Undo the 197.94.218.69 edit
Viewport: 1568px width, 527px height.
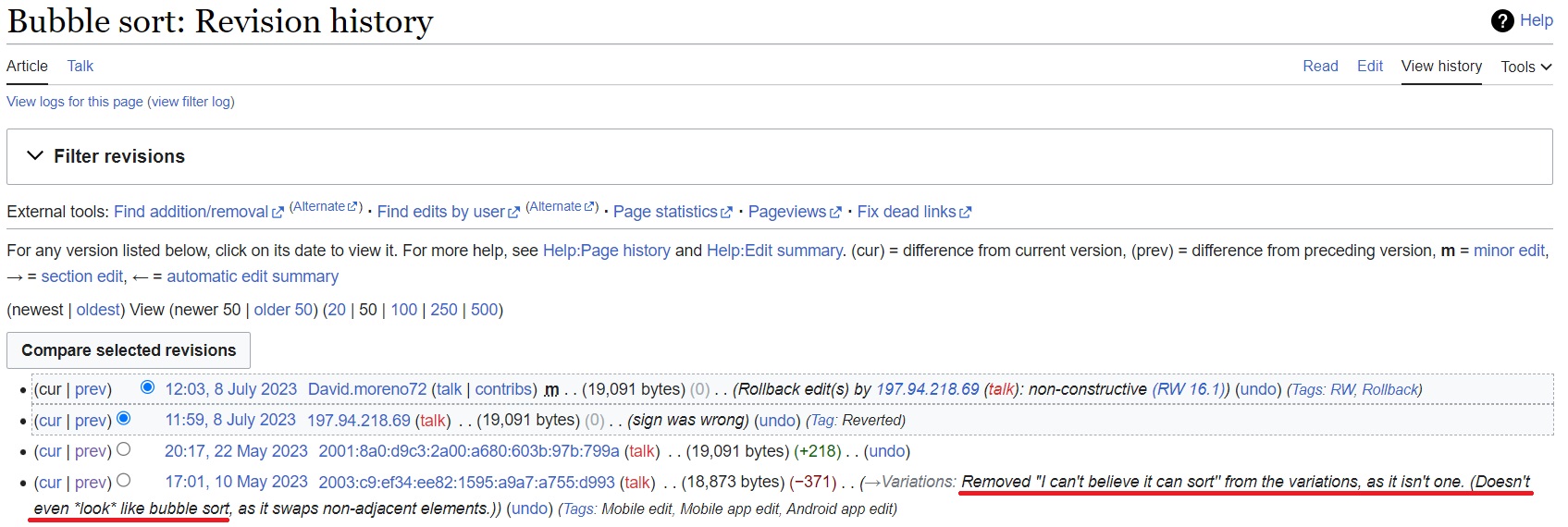tap(776, 421)
